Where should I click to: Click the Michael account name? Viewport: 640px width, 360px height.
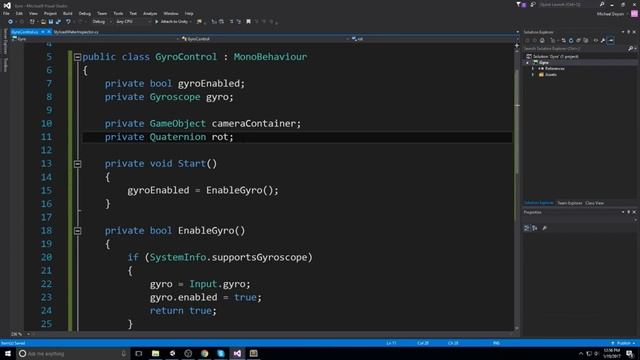611,14
